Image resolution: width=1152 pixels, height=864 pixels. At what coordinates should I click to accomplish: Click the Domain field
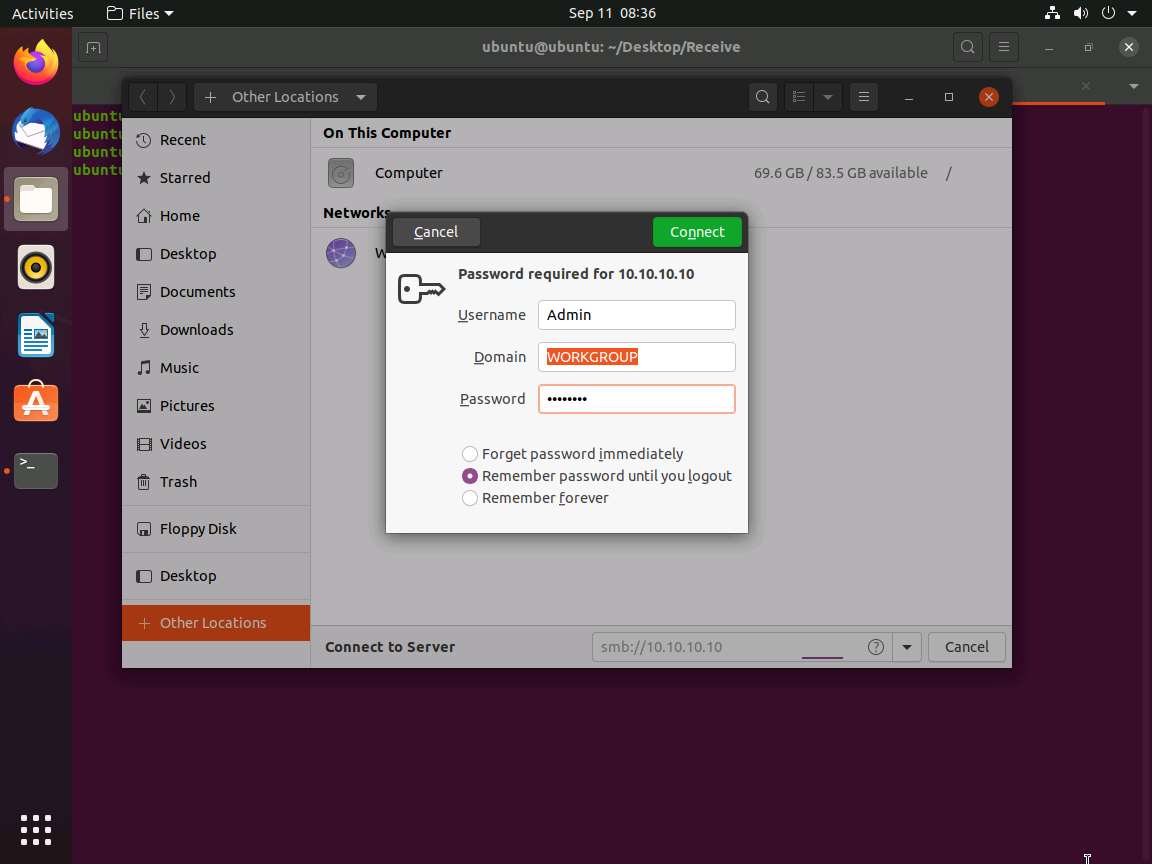click(x=636, y=357)
